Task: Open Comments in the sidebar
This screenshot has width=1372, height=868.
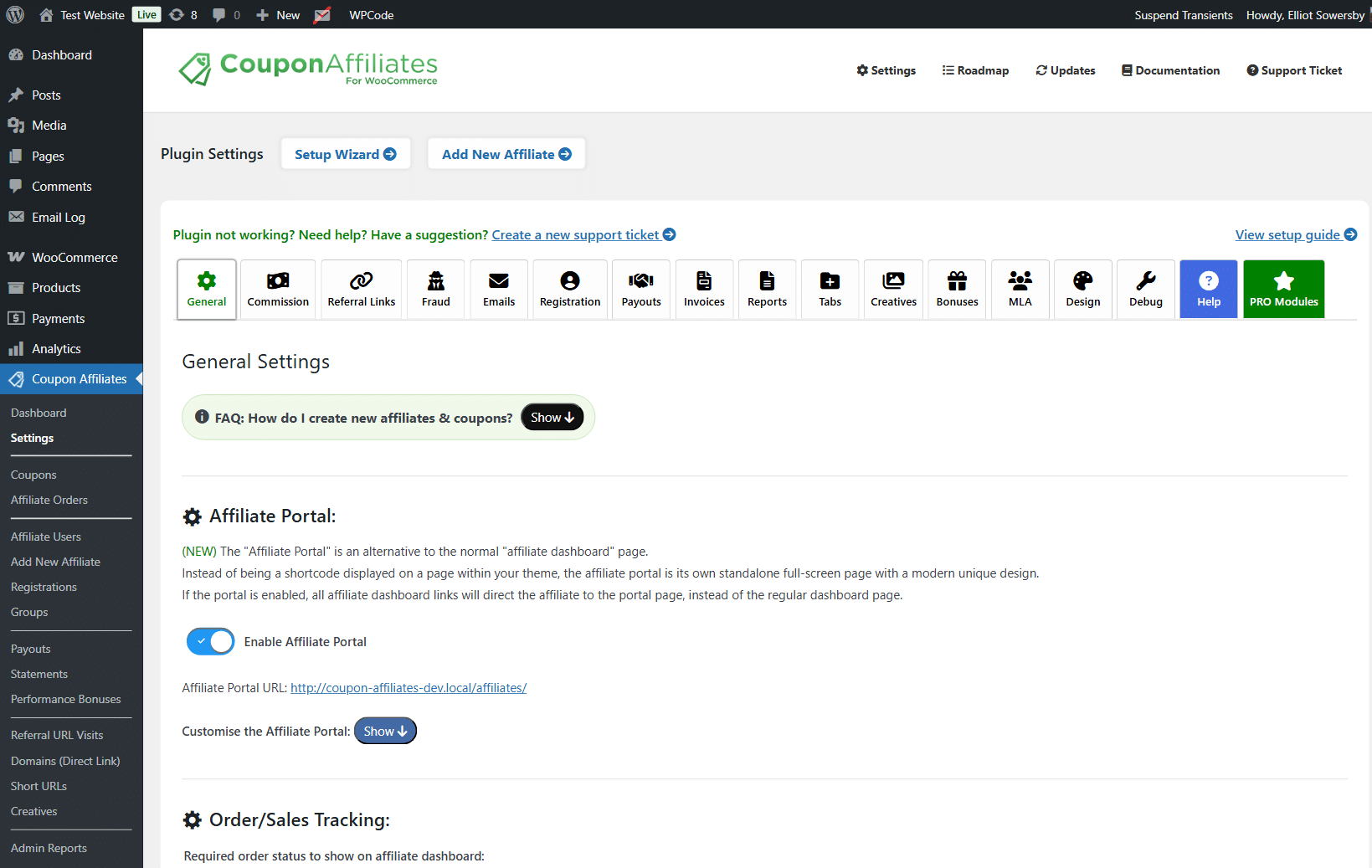Action: coord(71,187)
